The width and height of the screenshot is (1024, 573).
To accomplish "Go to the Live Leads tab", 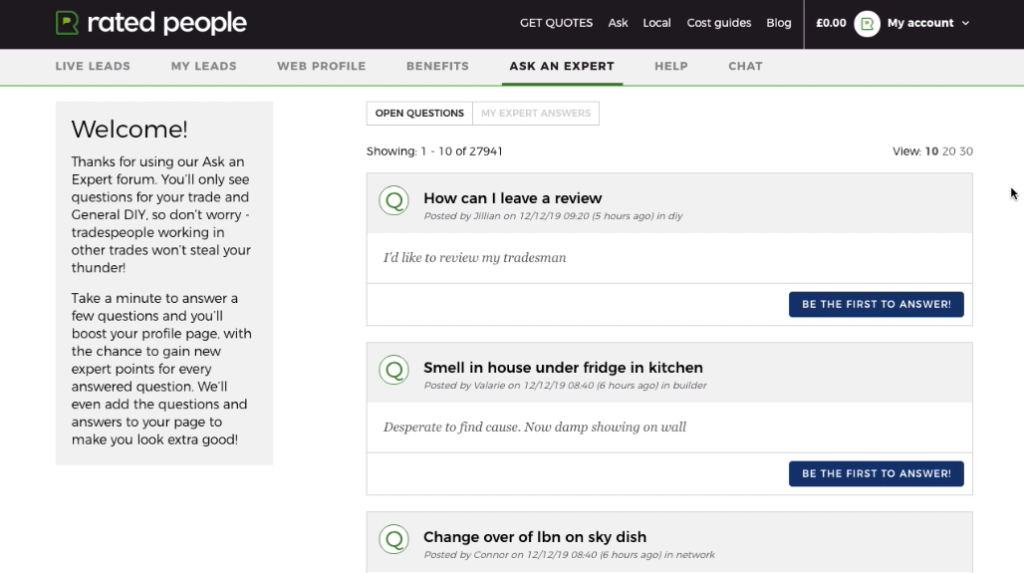I will [93, 66].
